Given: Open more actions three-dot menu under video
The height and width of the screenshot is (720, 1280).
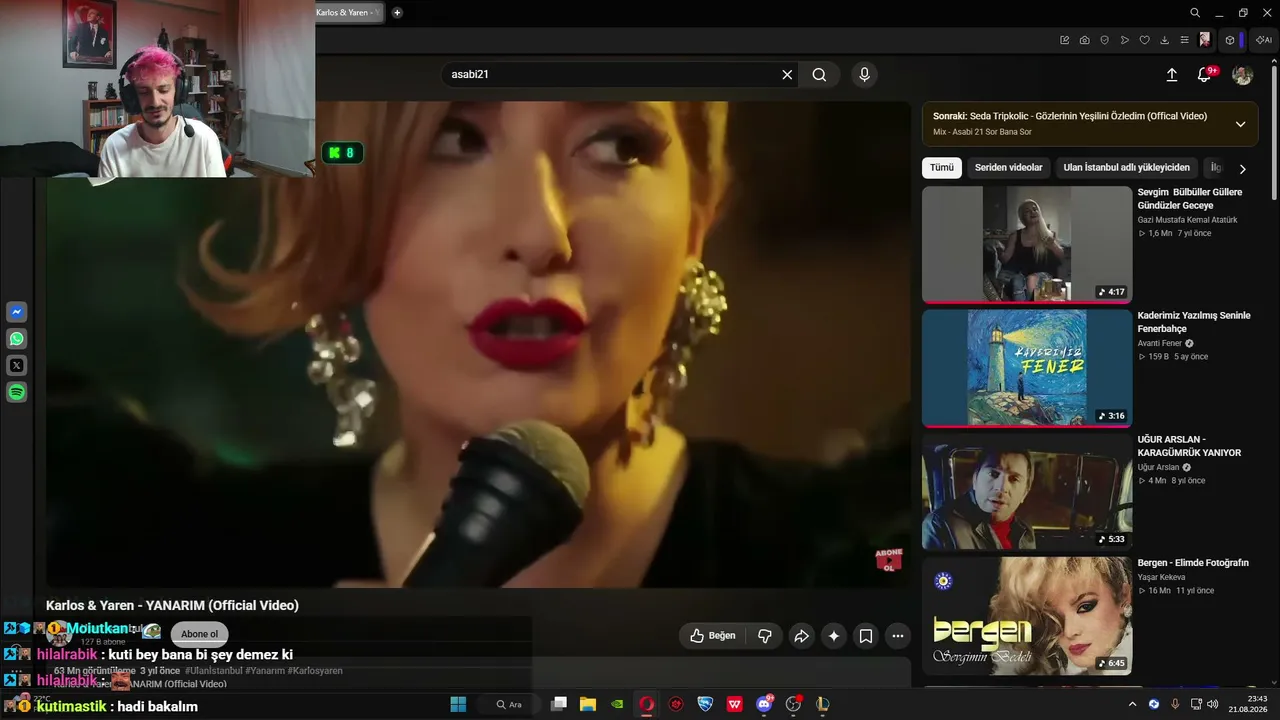Looking at the screenshot, I should [898, 636].
